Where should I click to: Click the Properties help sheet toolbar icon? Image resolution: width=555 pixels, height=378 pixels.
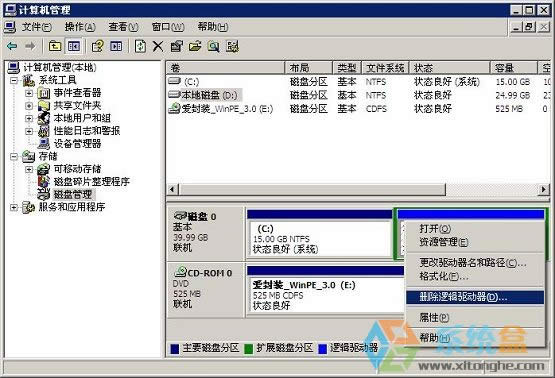click(97, 46)
